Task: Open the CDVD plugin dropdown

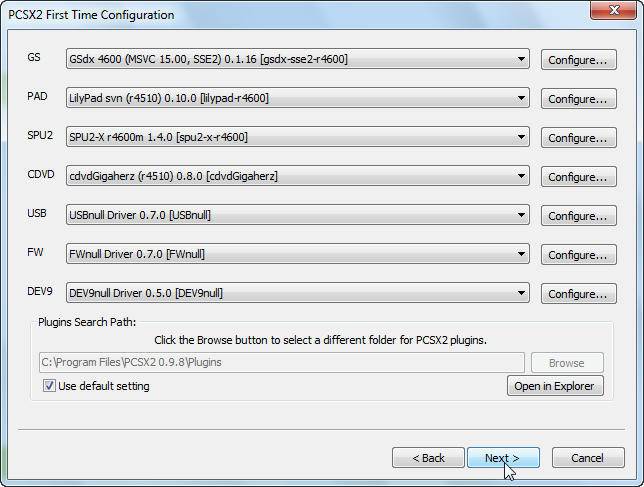Action: pos(298,176)
